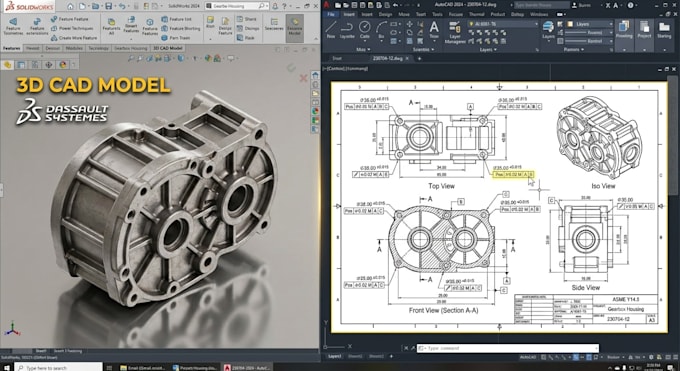Viewport: 680px width, 371px height.
Task: Click the AutoCAD Move arrows icon
Action: pos(409,24)
